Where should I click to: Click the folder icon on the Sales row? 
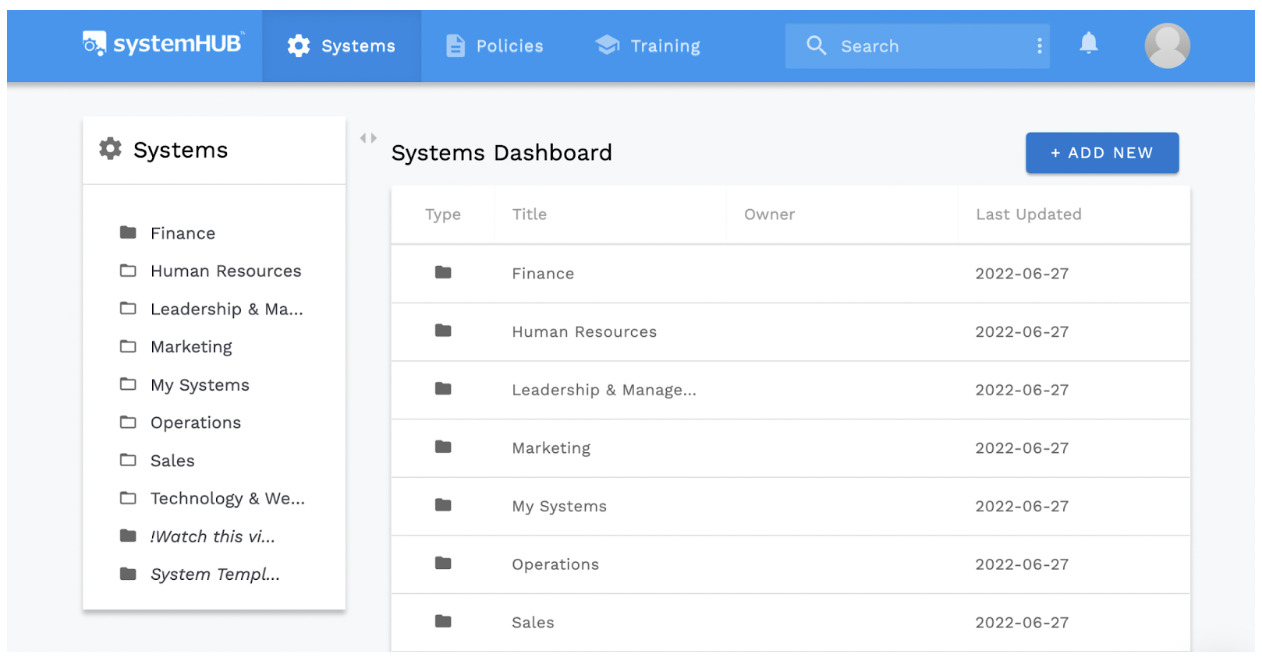[443, 622]
